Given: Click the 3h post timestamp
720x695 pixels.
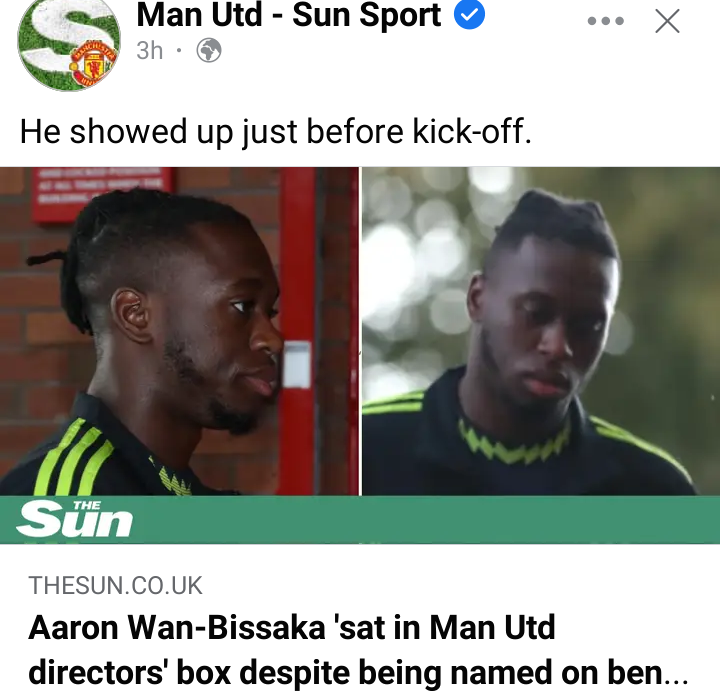Looking at the screenshot, I should coord(150,50).
